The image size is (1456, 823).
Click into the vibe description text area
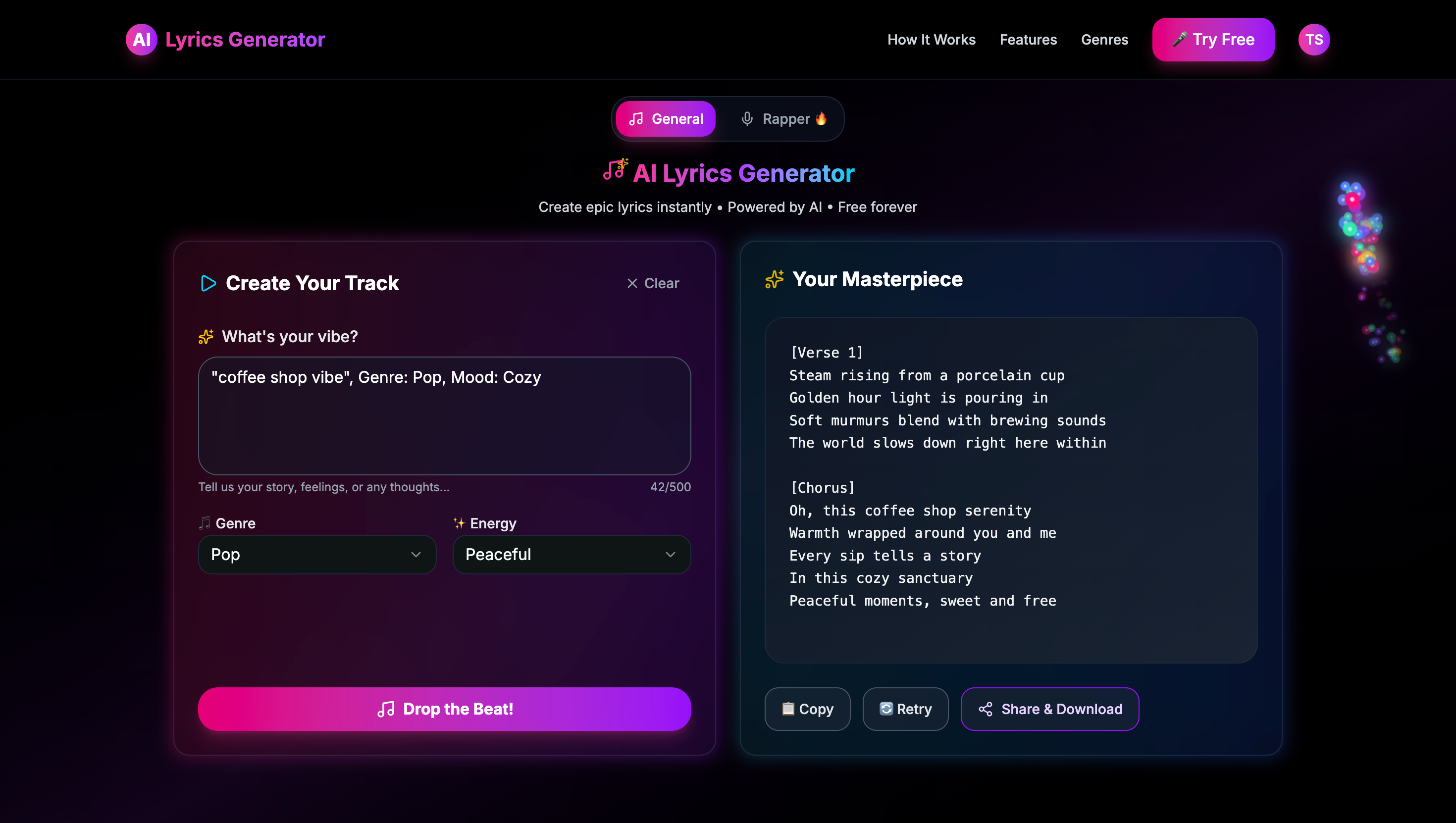click(x=444, y=415)
